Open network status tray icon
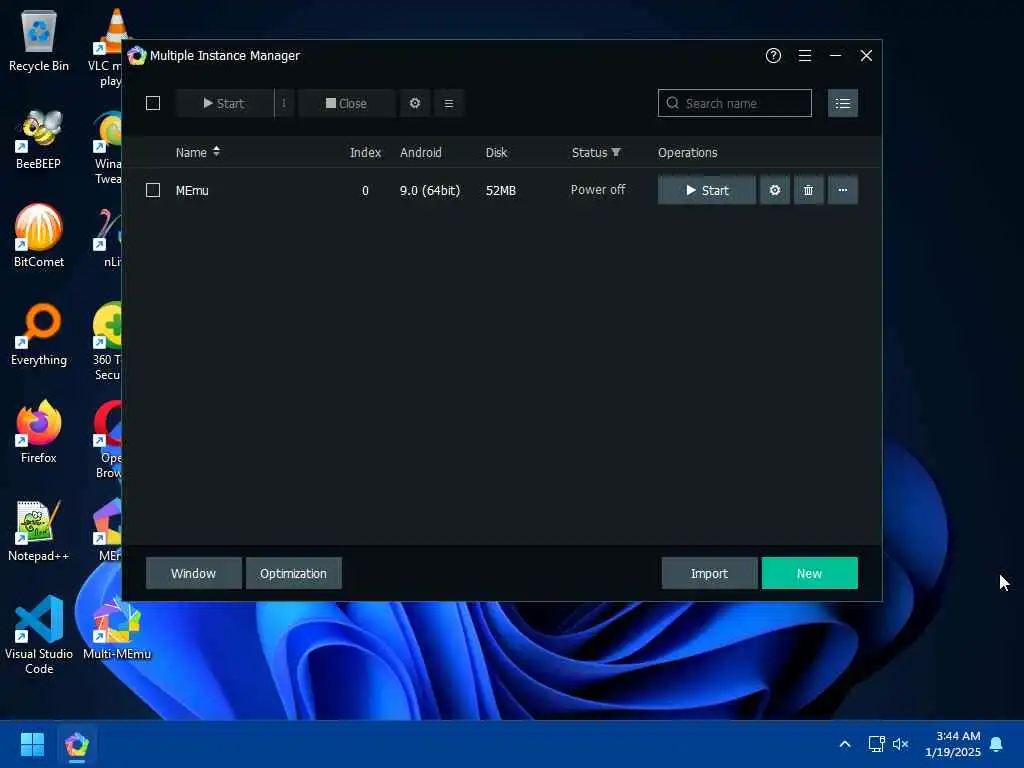 (876, 744)
